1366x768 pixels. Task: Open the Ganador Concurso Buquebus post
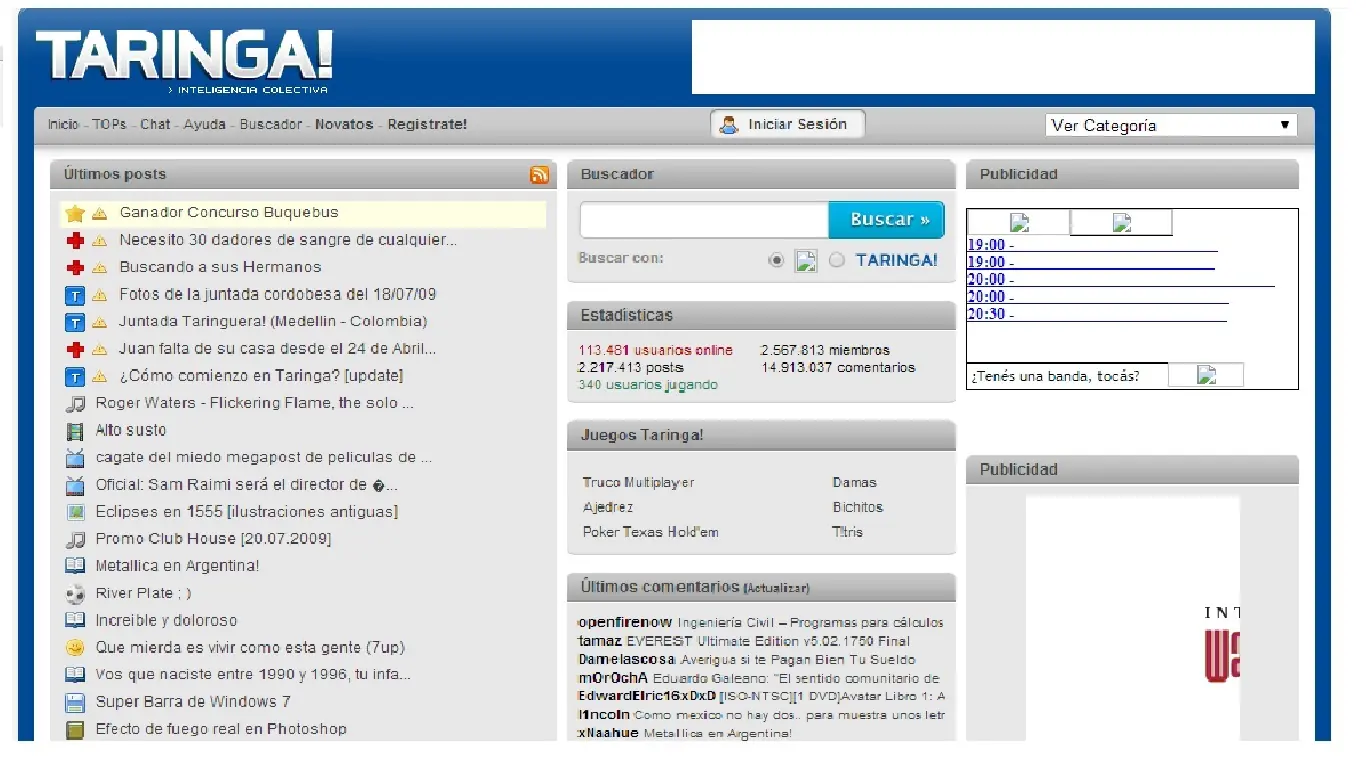click(x=229, y=213)
